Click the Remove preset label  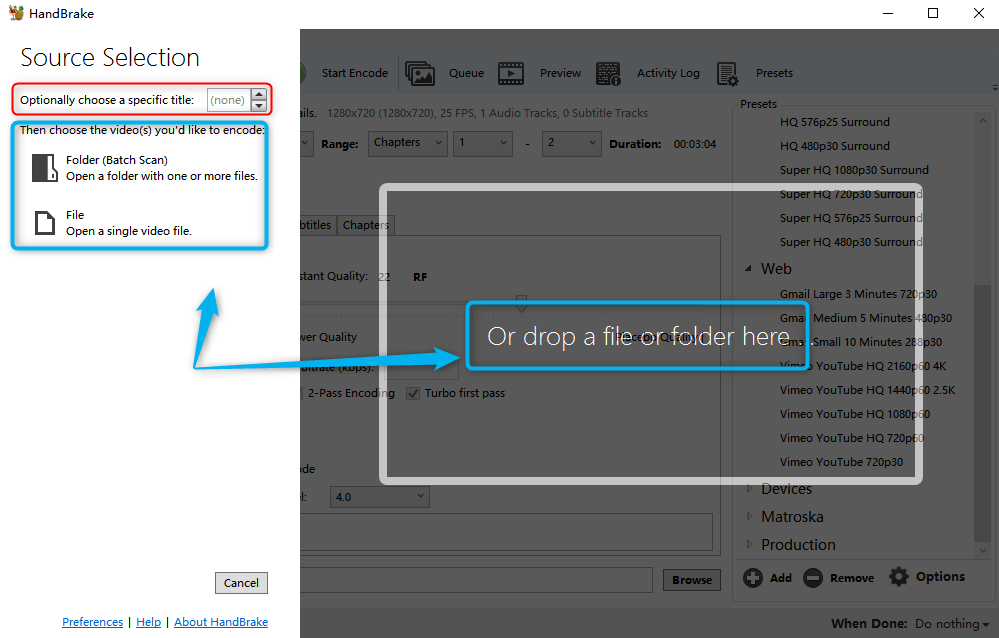852,578
